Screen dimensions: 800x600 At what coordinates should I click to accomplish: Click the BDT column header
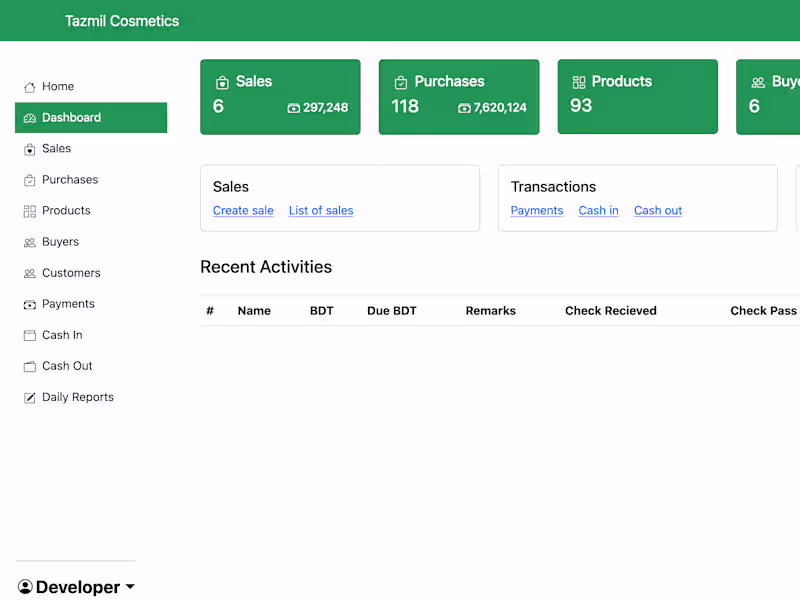[321, 311]
